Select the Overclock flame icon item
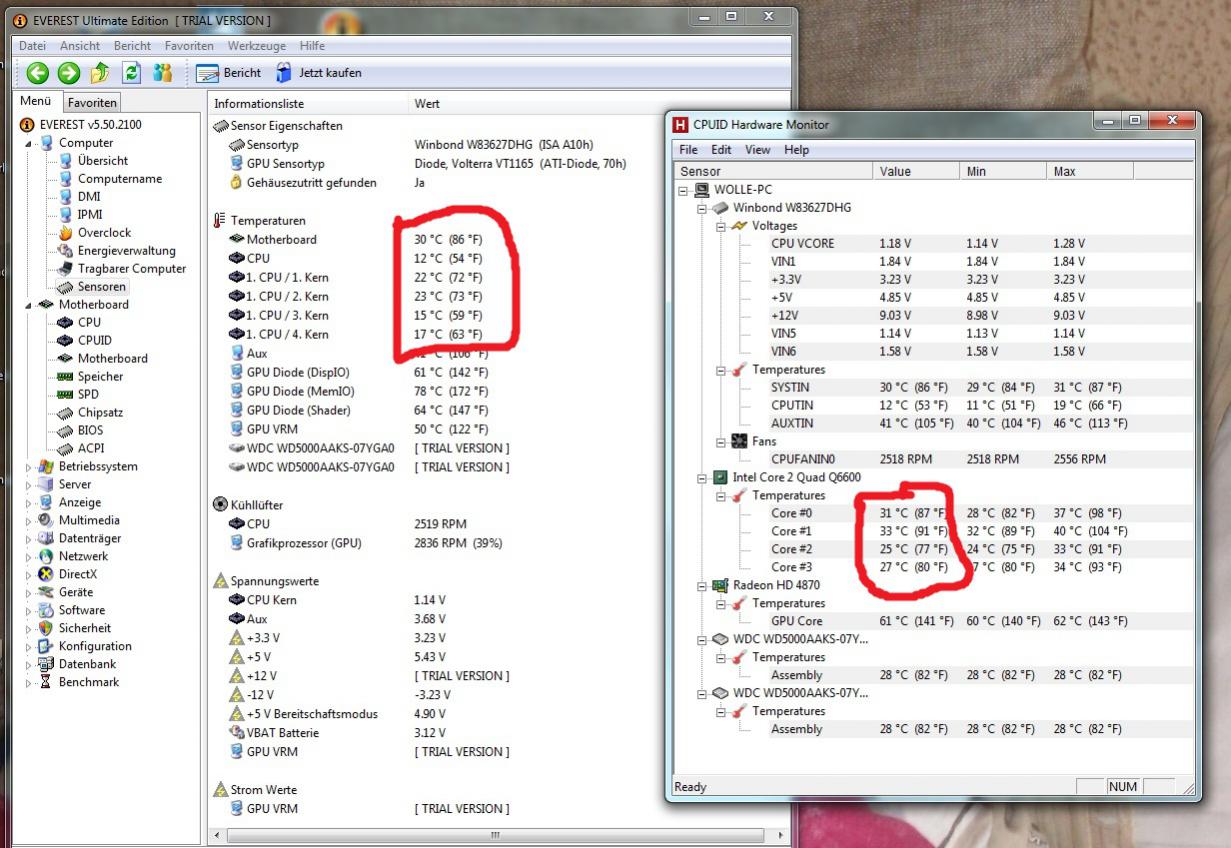 point(66,233)
